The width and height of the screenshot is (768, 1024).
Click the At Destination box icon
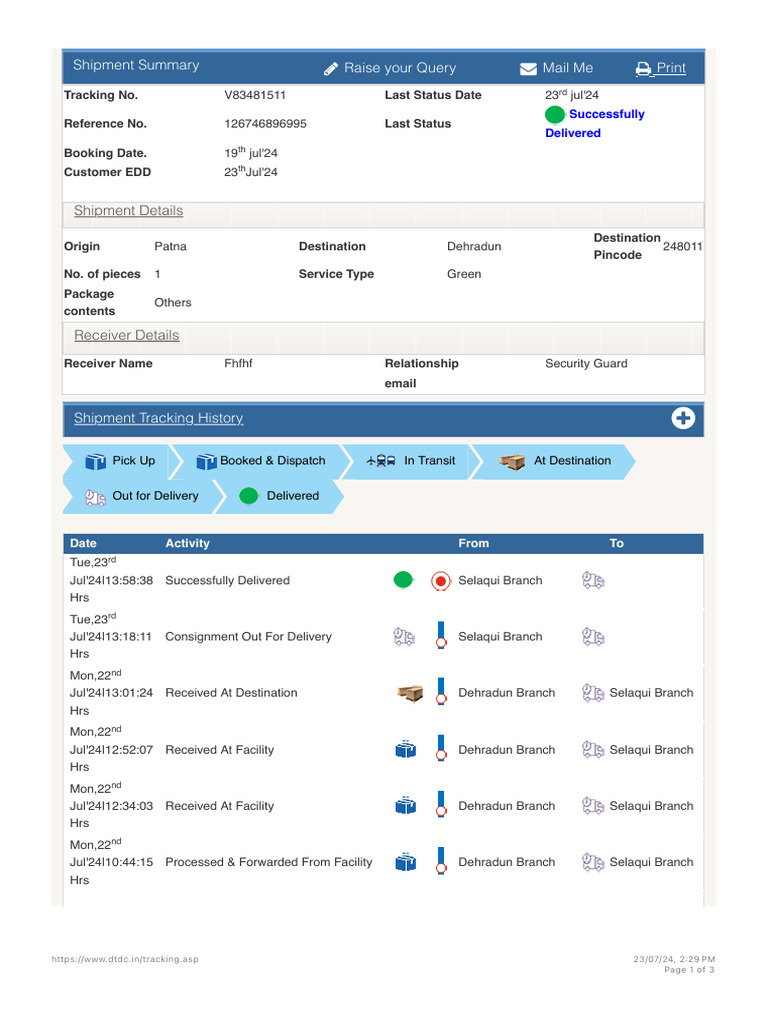pos(513,462)
